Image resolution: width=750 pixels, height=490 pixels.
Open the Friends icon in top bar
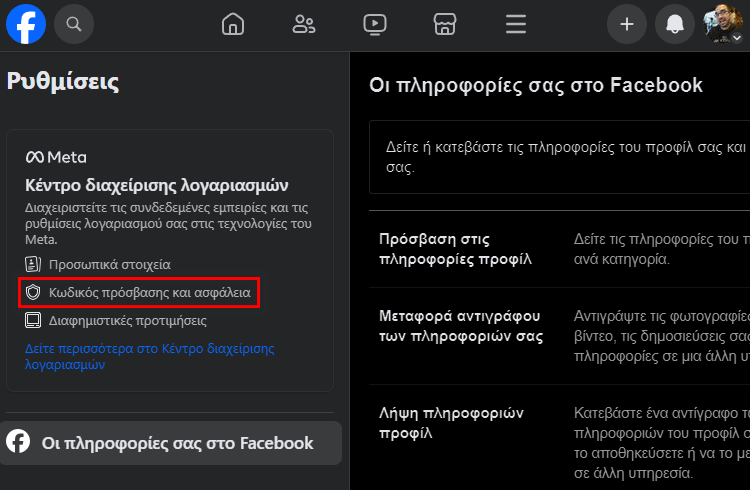click(304, 24)
